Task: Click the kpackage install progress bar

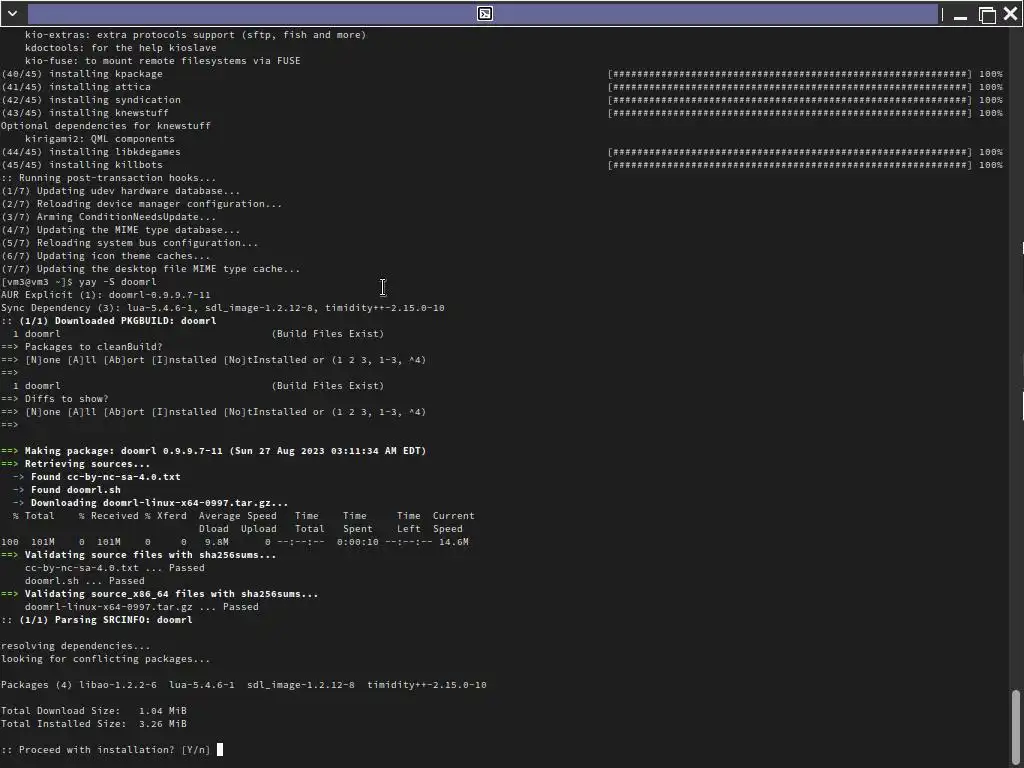Action: [790, 74]
